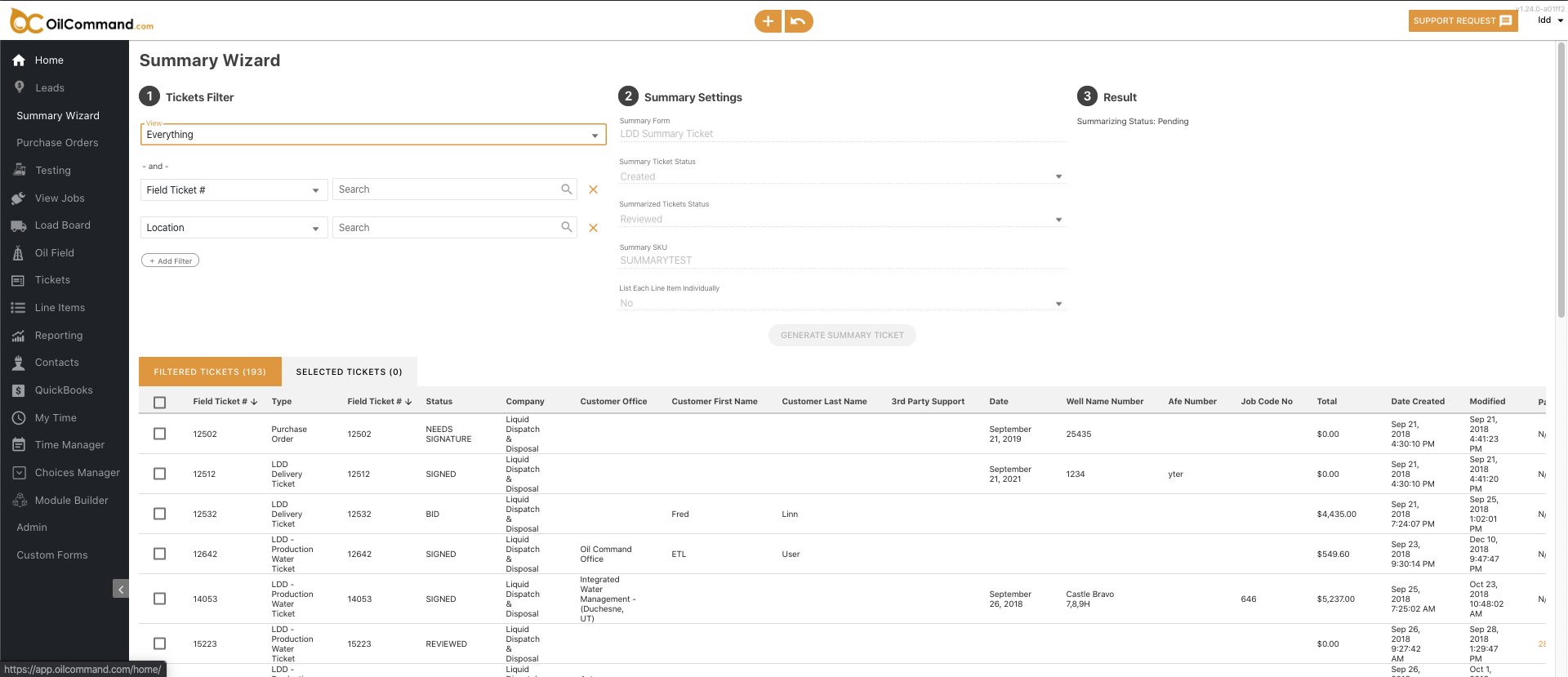The height and width of the screenshot is (677, 1568).
Task: Collapse the sidebar with the arrow icon
Action: (x=121, y=589)
